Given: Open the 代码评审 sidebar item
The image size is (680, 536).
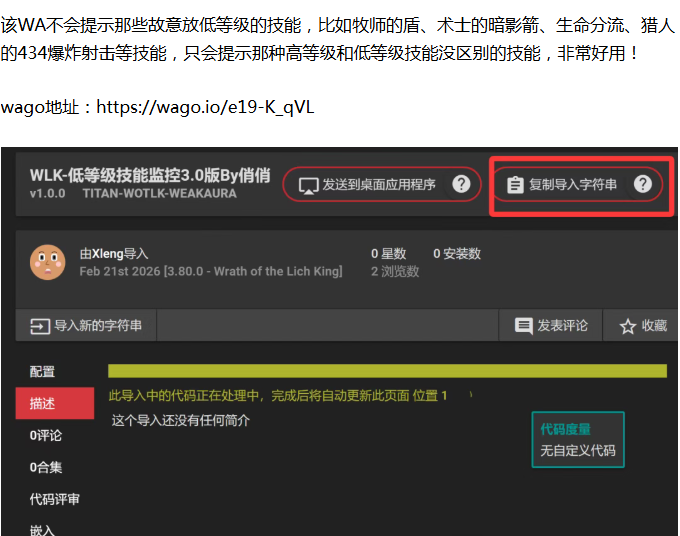Looking at the screenshot, I should (54, 499).
